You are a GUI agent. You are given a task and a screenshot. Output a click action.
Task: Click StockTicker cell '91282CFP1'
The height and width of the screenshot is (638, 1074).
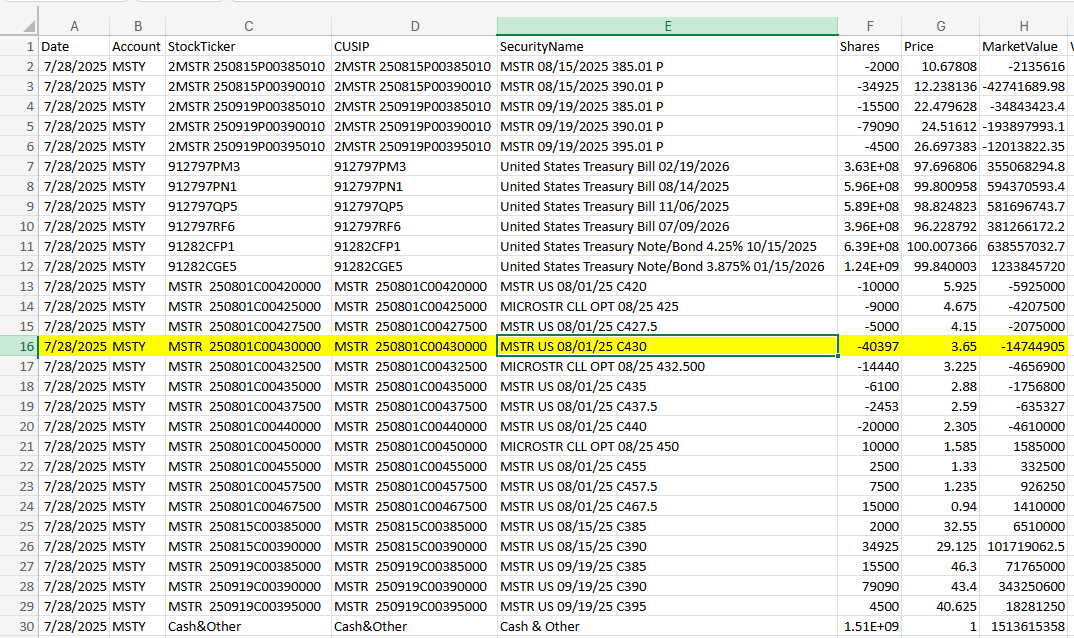[x=249, y=246]
